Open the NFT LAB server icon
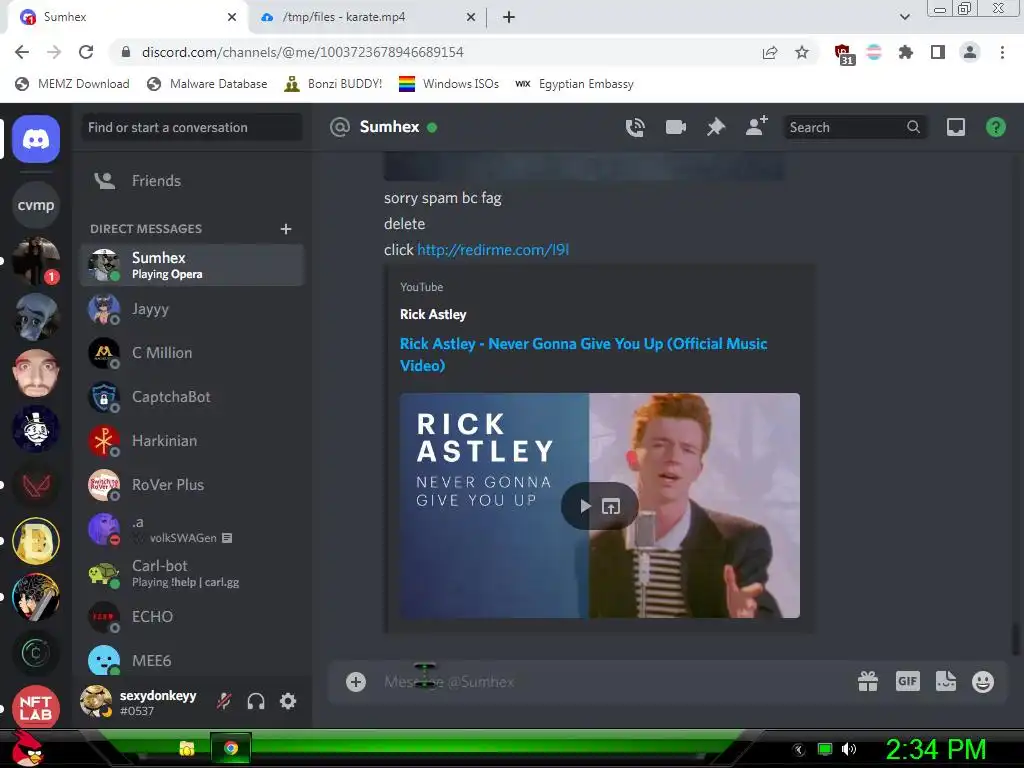 (36, 708)
